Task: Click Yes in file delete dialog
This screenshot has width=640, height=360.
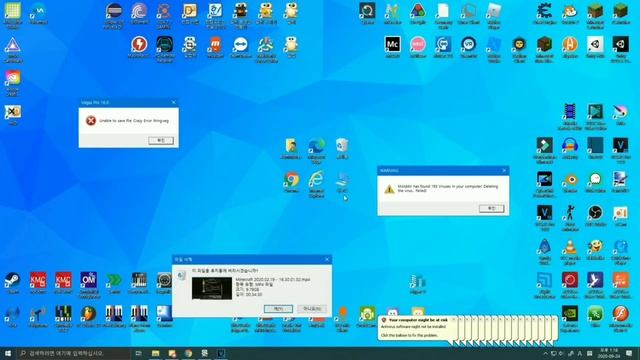Action: click(278, 309)
